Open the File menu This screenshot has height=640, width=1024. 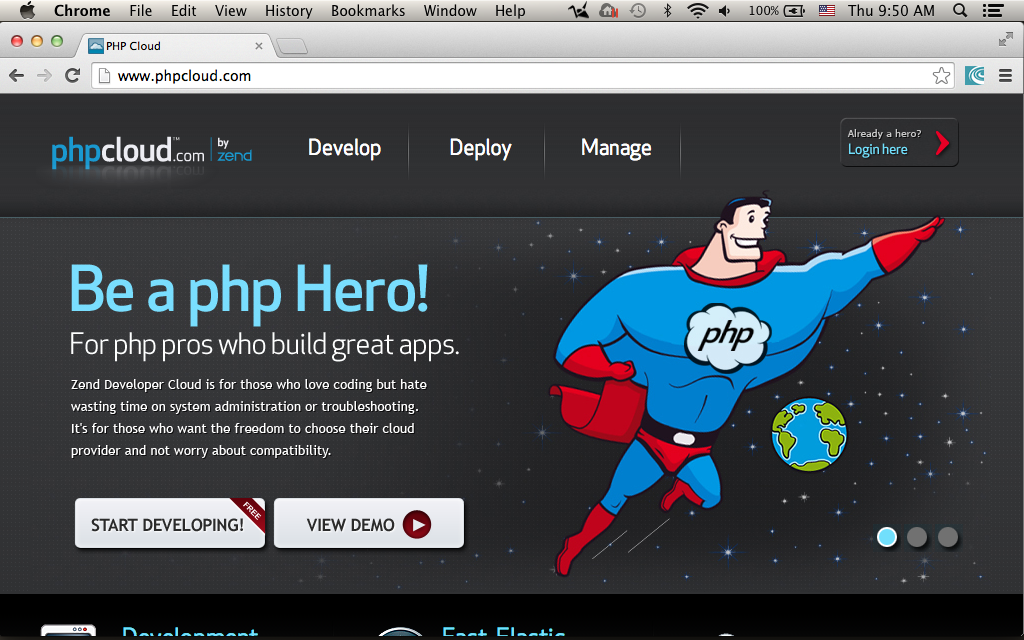140,10
